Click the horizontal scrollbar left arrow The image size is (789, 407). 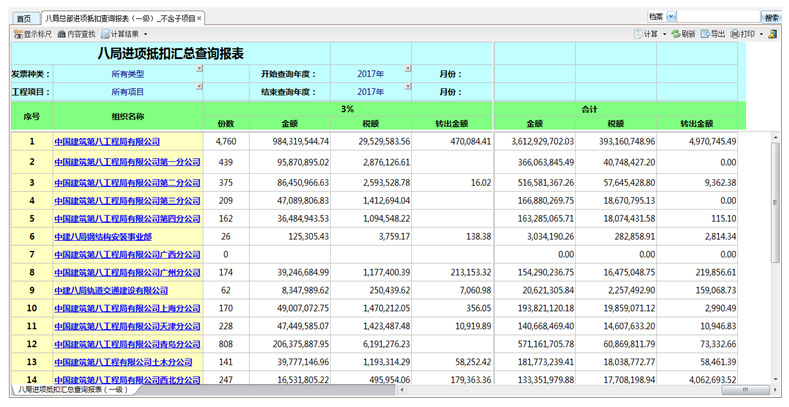tap(402, 390)
